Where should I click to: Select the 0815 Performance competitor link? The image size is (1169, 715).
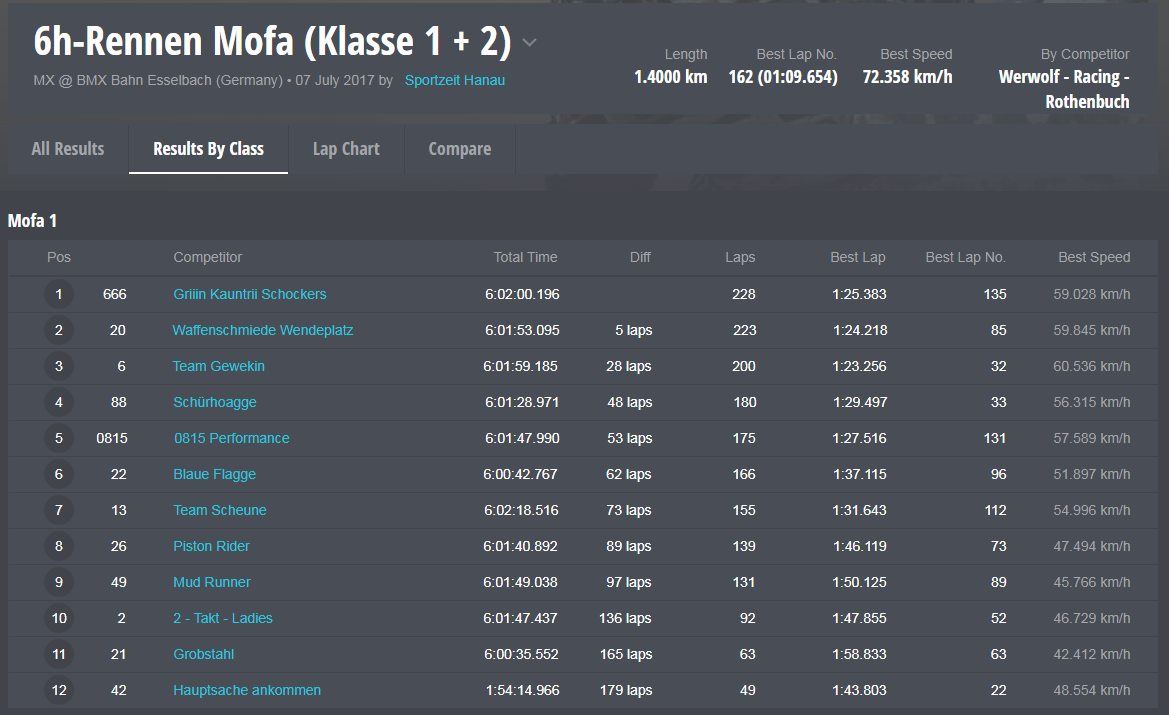[232, 438]
